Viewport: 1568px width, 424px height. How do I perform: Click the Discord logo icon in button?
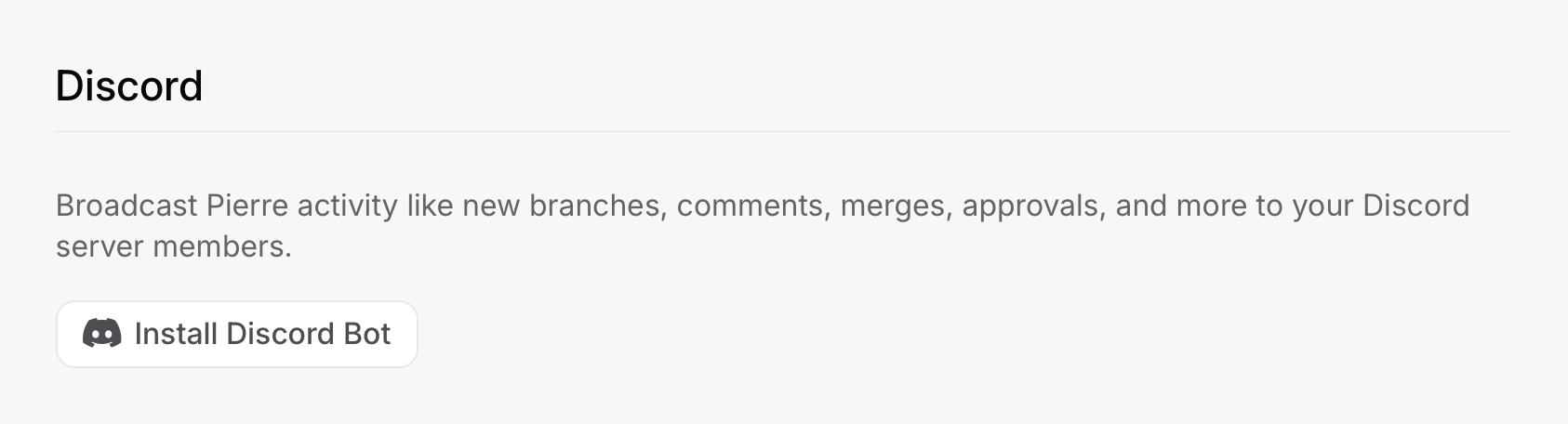(102, 333)
